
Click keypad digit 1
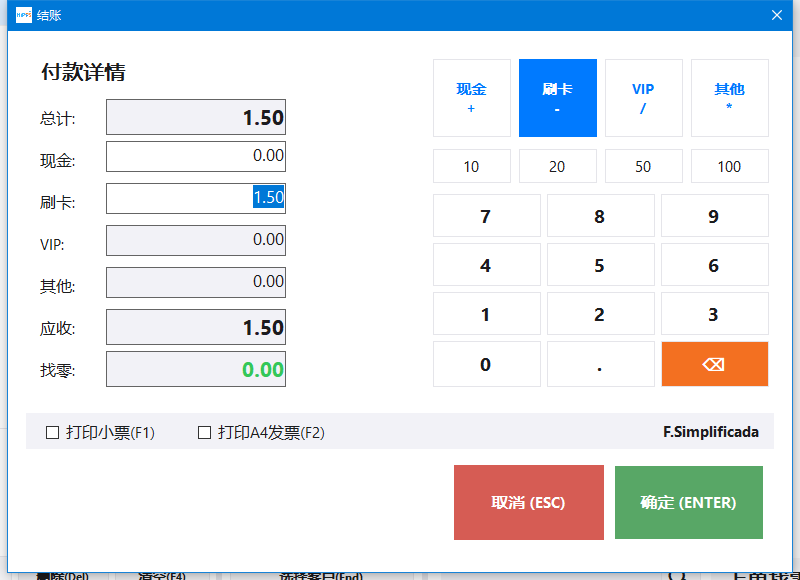tap(486, 314)
